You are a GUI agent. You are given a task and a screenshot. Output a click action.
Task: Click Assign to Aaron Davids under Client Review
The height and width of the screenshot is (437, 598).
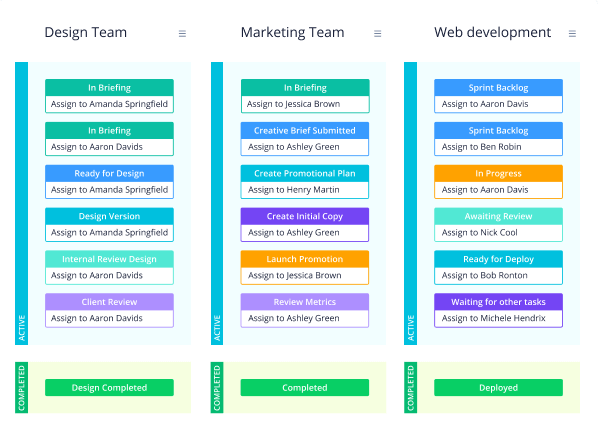tap(109, 318)
